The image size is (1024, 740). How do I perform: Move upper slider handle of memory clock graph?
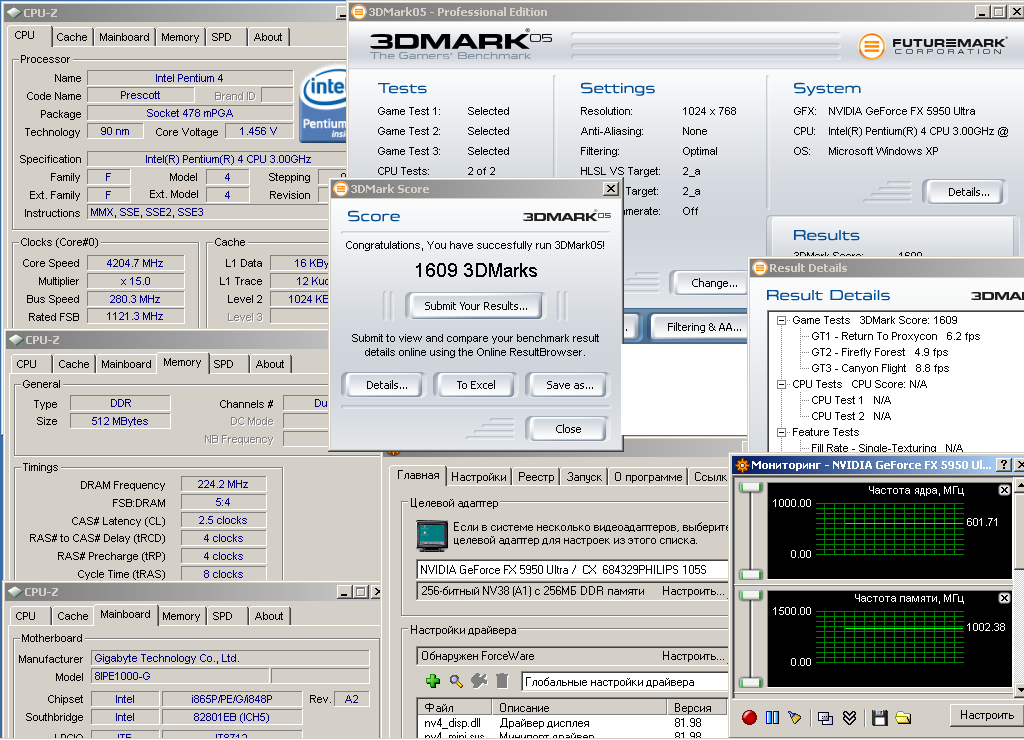751,595
